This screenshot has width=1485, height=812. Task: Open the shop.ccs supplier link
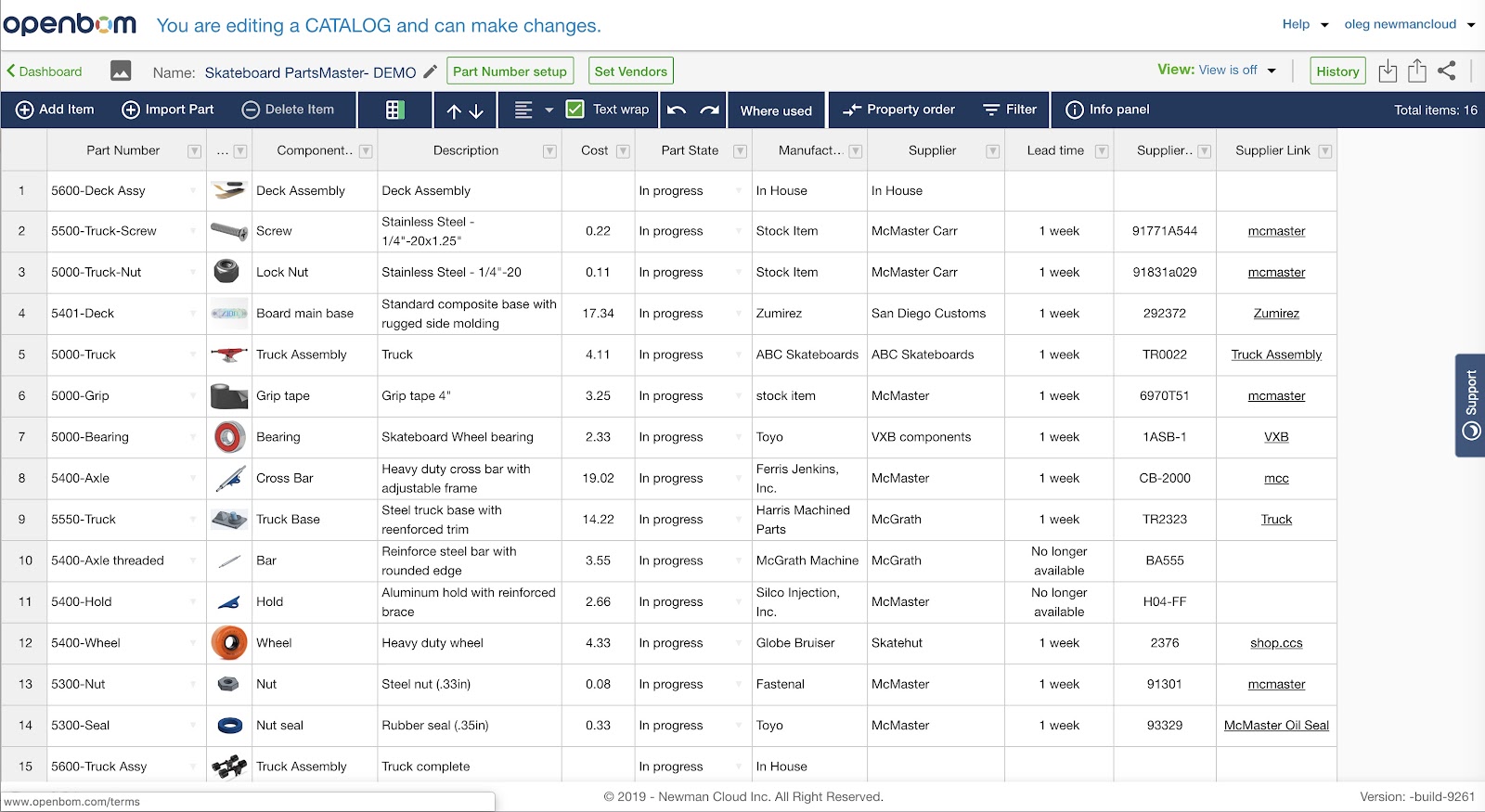point(1276,643)
